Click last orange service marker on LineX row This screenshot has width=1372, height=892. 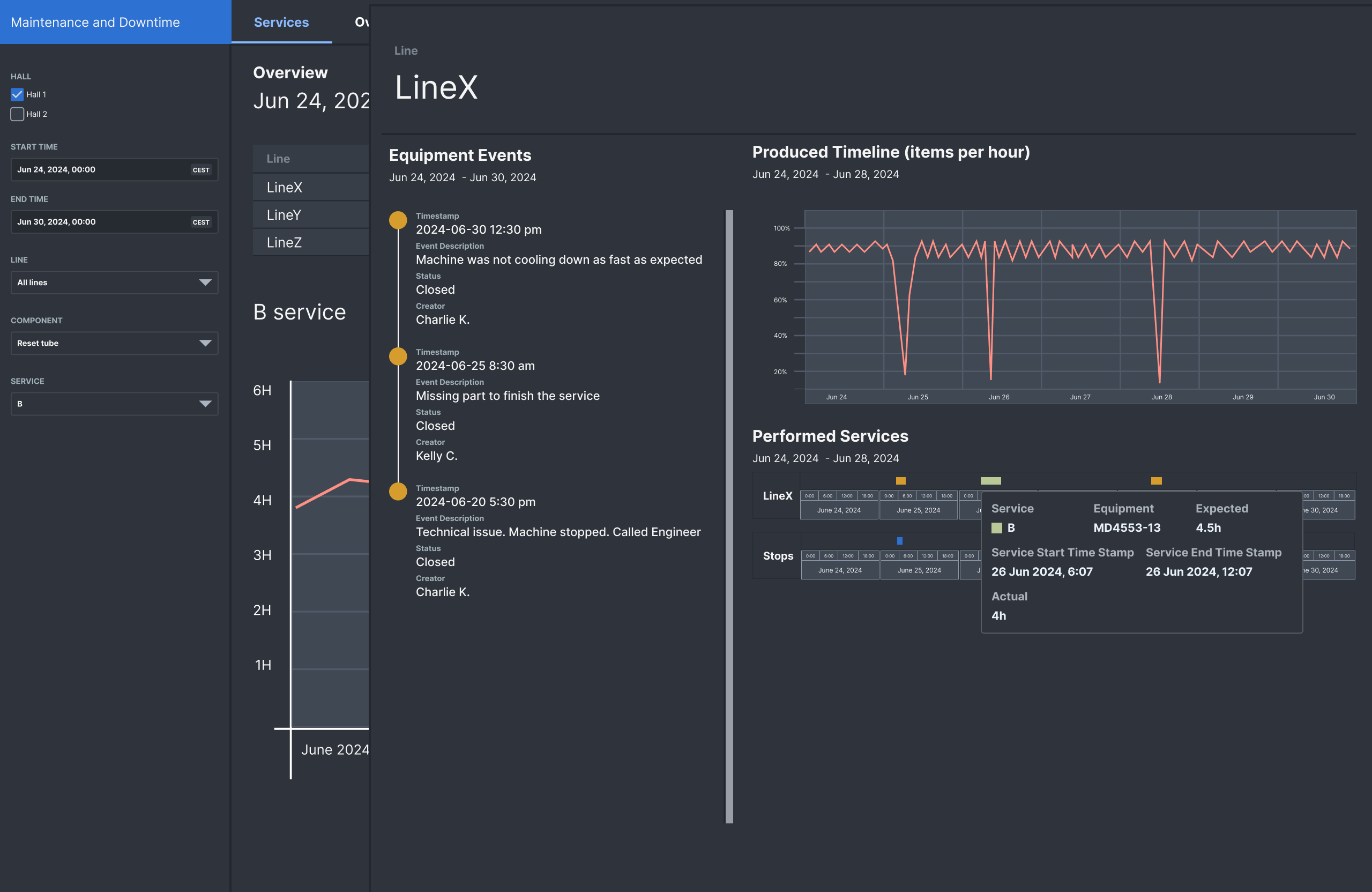coord(1156,481)
